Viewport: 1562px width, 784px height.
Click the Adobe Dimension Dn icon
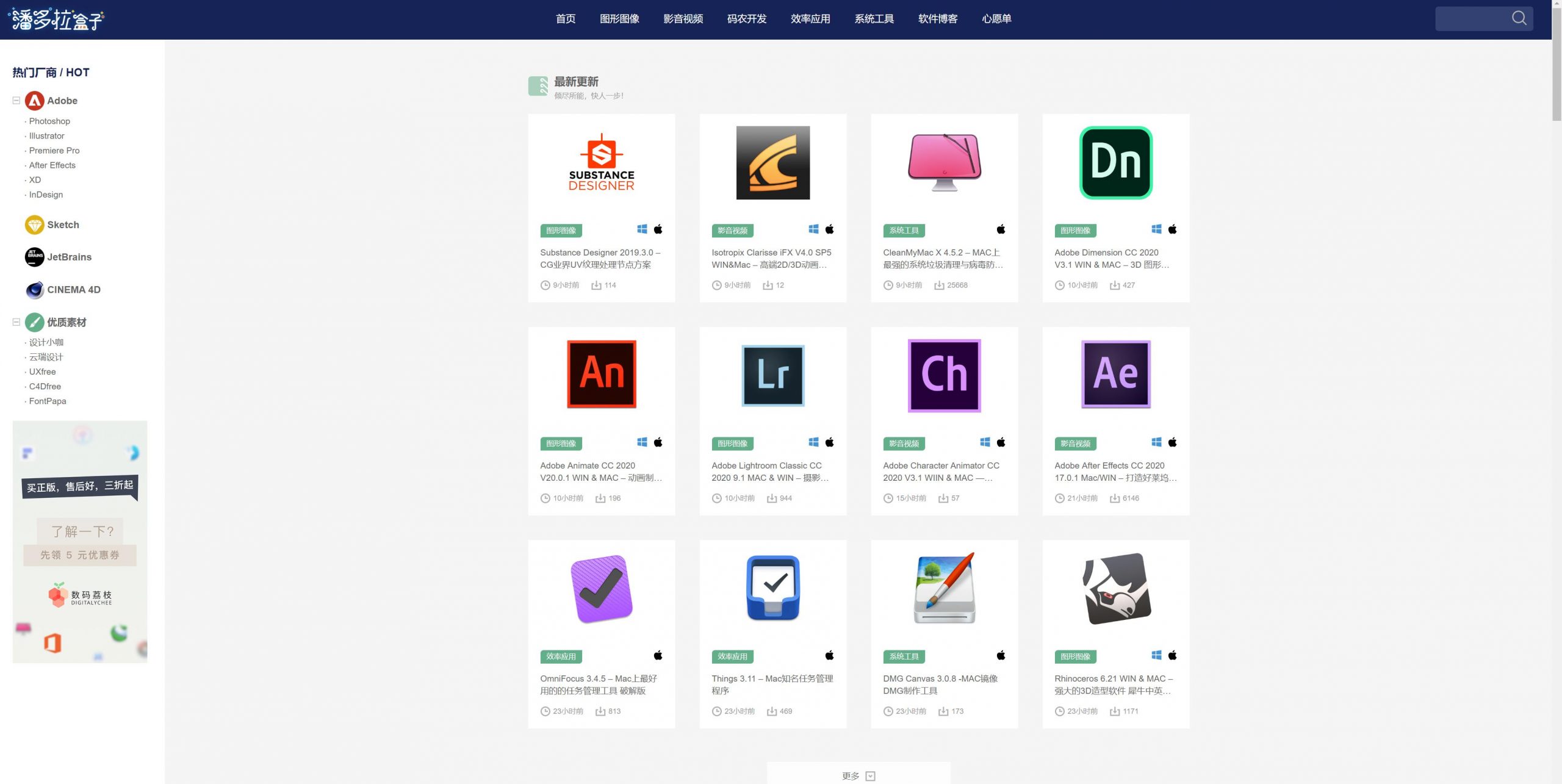click(1116, 162)
